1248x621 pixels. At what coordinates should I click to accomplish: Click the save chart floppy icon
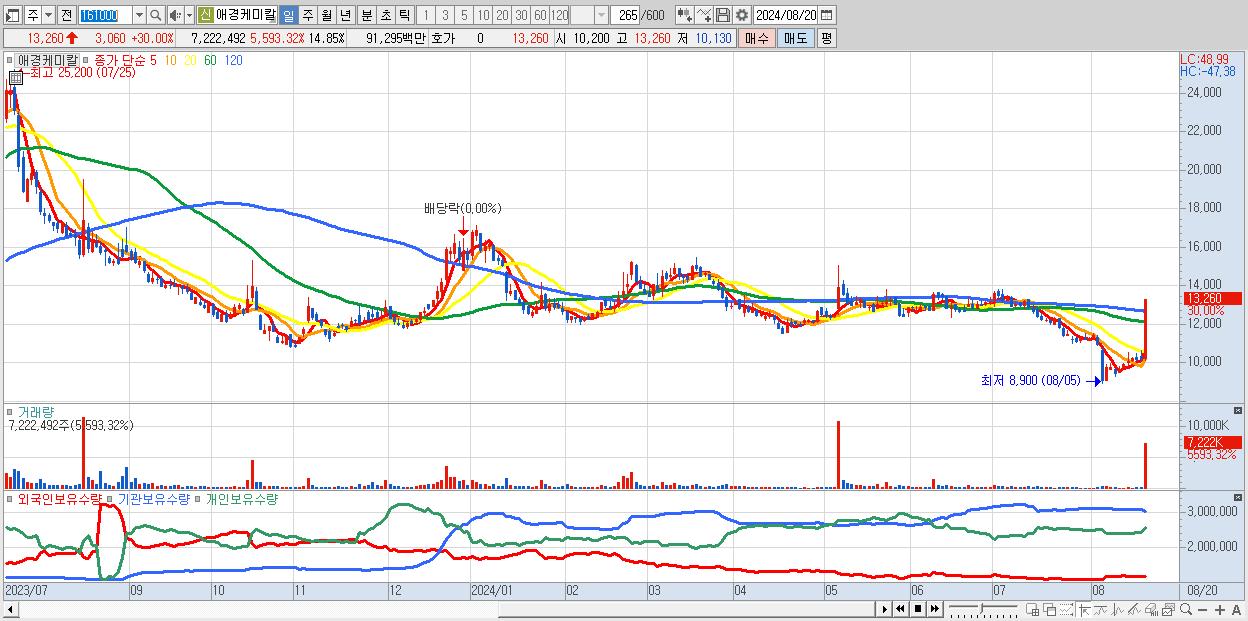coord(722,15)
